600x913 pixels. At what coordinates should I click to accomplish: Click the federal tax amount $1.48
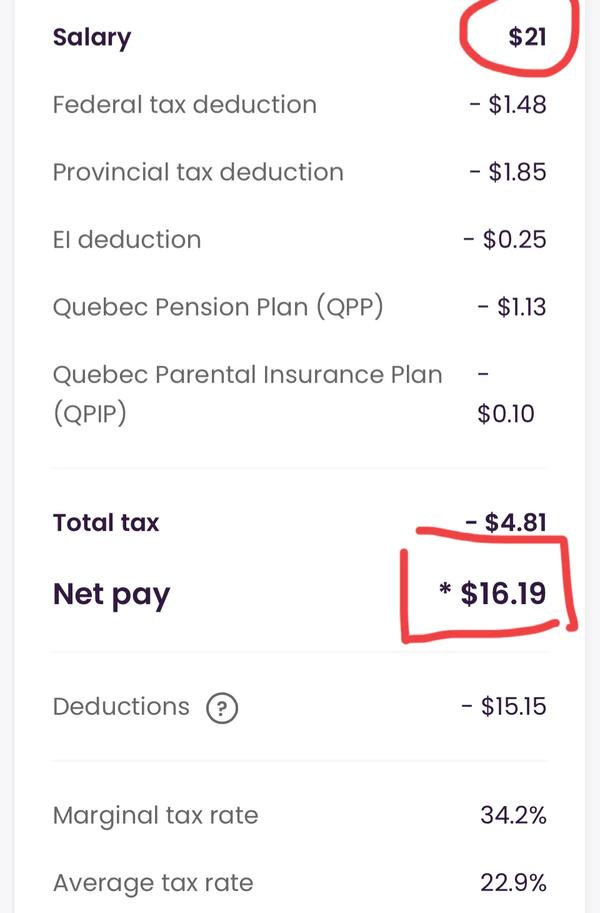[508, 105]
